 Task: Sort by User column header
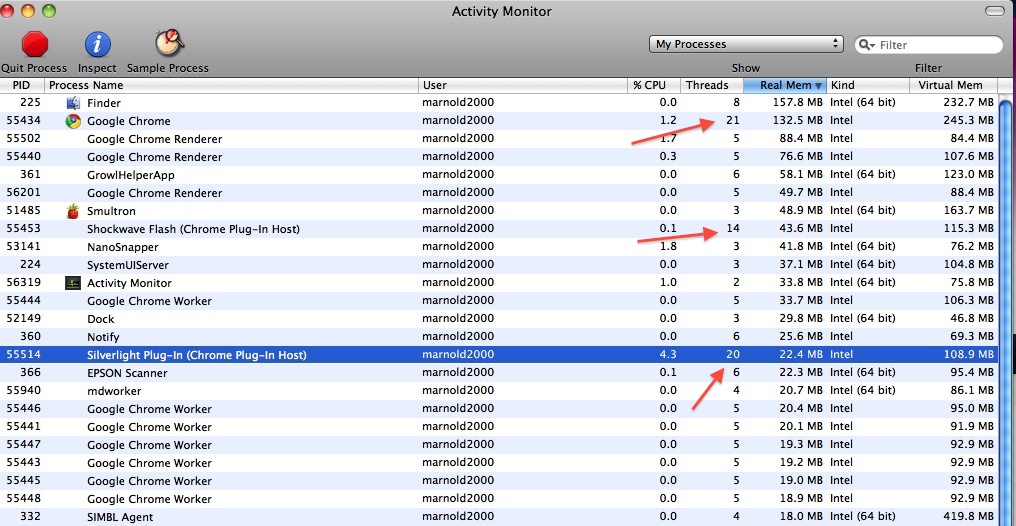tap(523, 85)
